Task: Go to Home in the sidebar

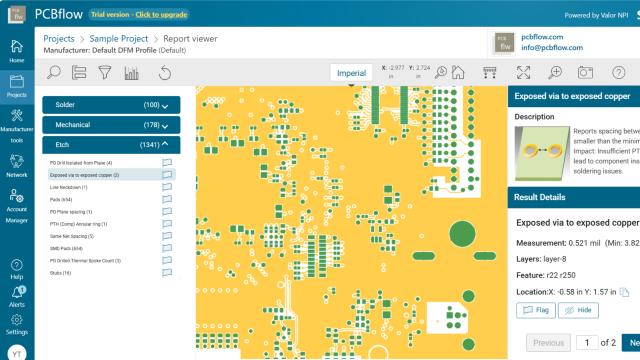Action: (17, 51)
